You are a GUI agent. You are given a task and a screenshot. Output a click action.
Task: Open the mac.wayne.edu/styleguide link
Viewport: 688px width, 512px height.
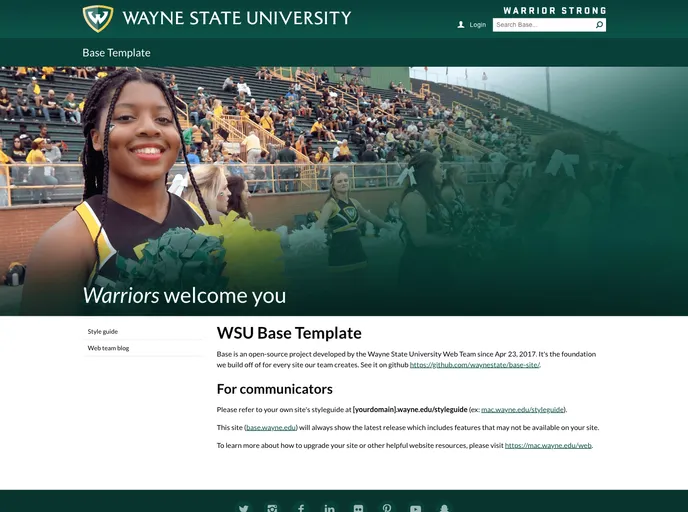pyautogui.click(x=523, y=409)
